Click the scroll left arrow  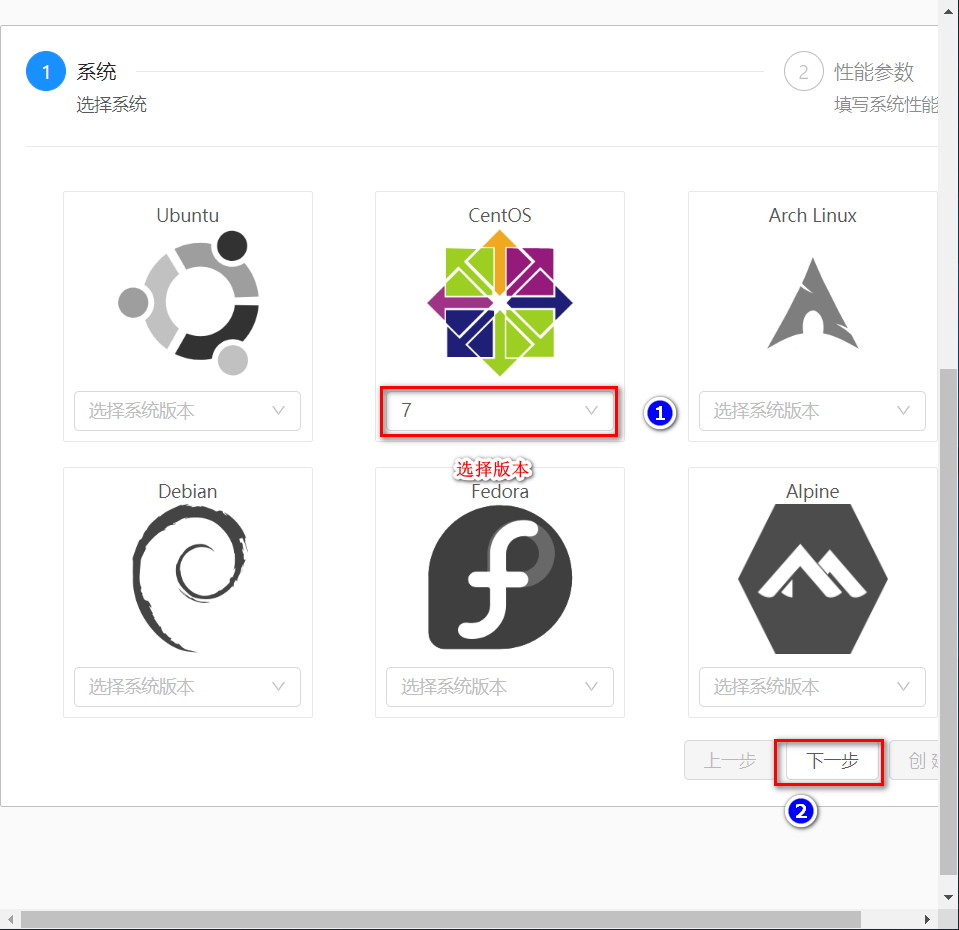pyautogui.click(x=10, y=920)
